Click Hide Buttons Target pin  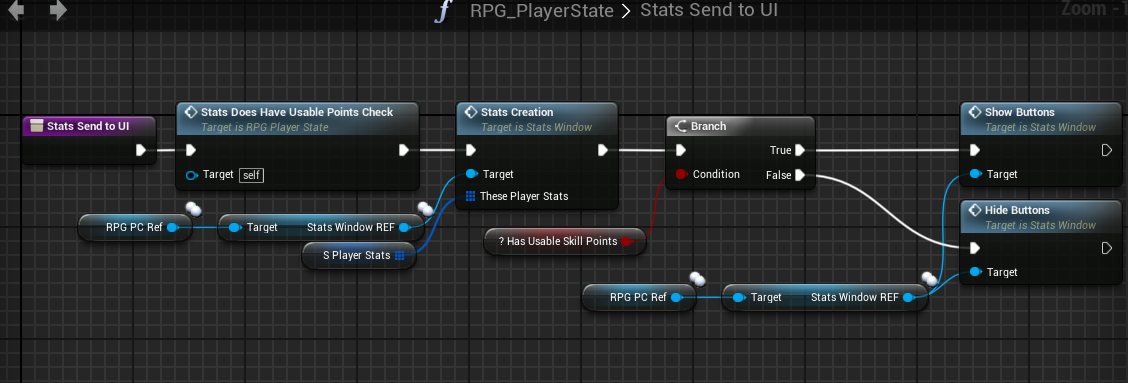click(974, 272)
